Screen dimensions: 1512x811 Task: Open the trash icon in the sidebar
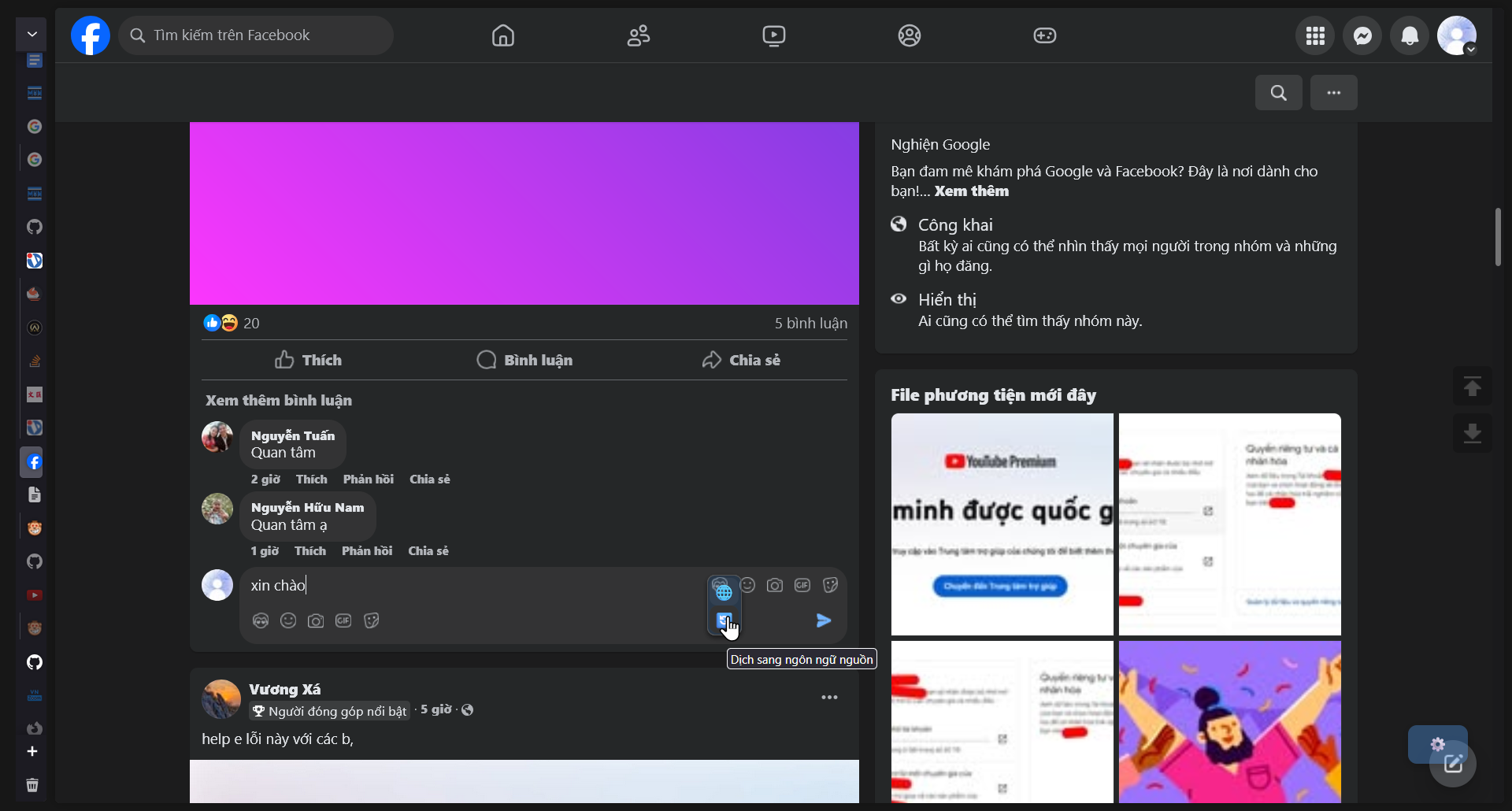tap(32, 785)
